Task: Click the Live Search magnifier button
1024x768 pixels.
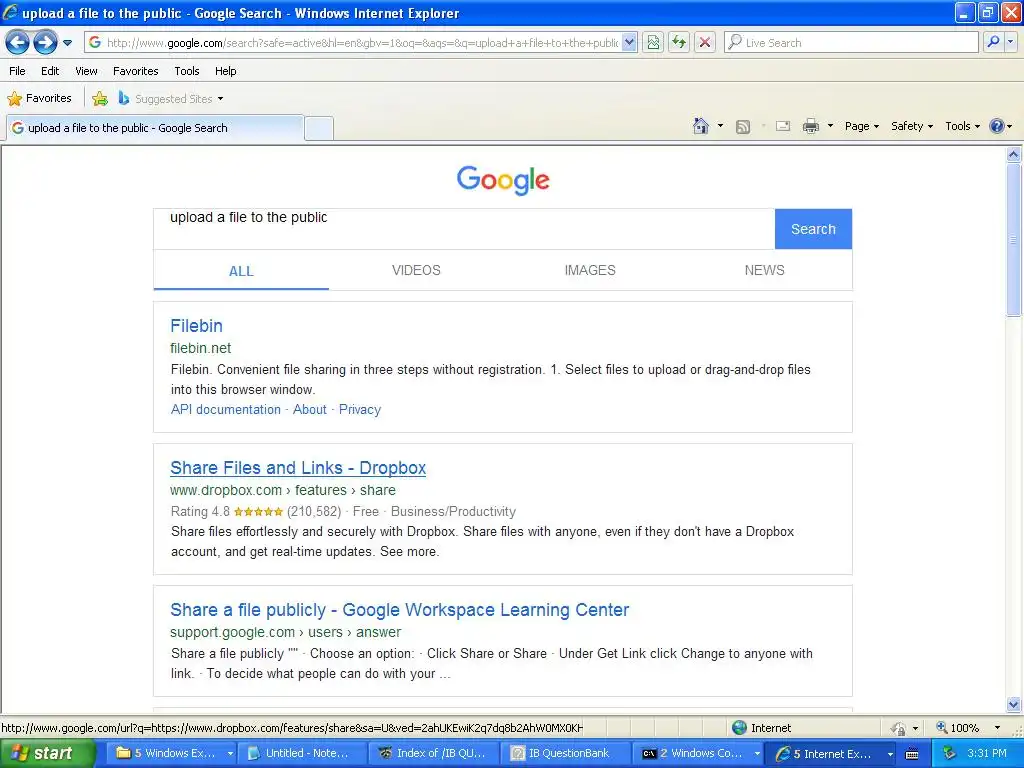Action: [x=993, y=42]
